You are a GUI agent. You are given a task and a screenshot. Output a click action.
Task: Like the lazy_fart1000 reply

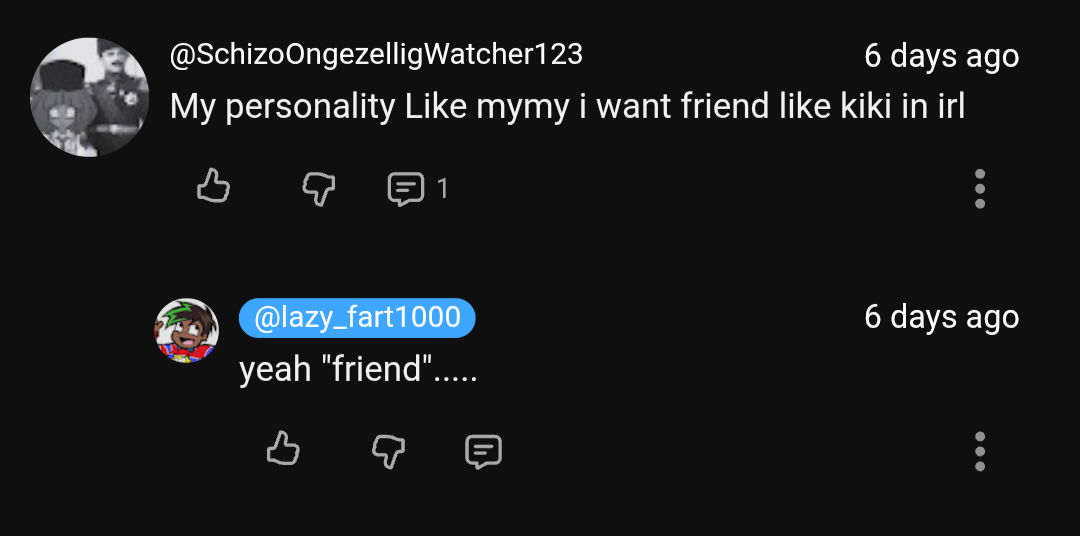pyautogui.click(x=283, y=450)
